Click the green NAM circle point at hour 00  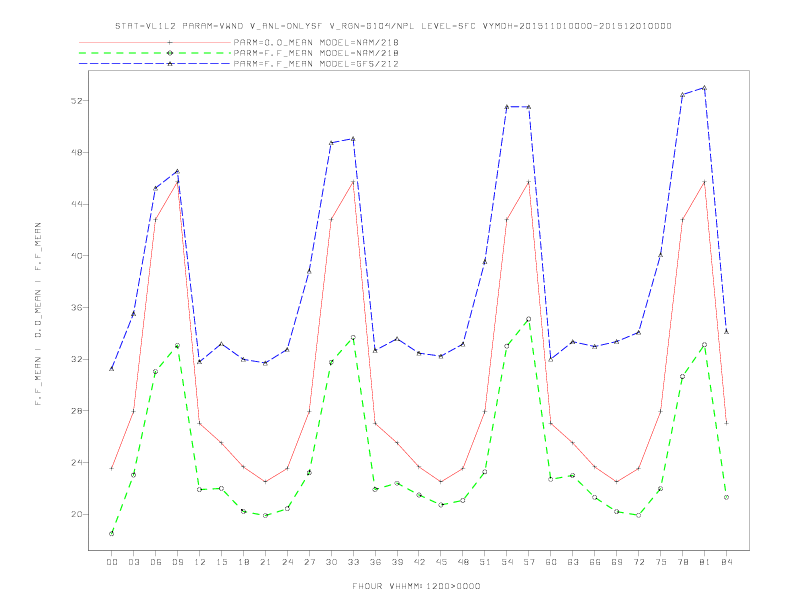[x=112, y=534]
